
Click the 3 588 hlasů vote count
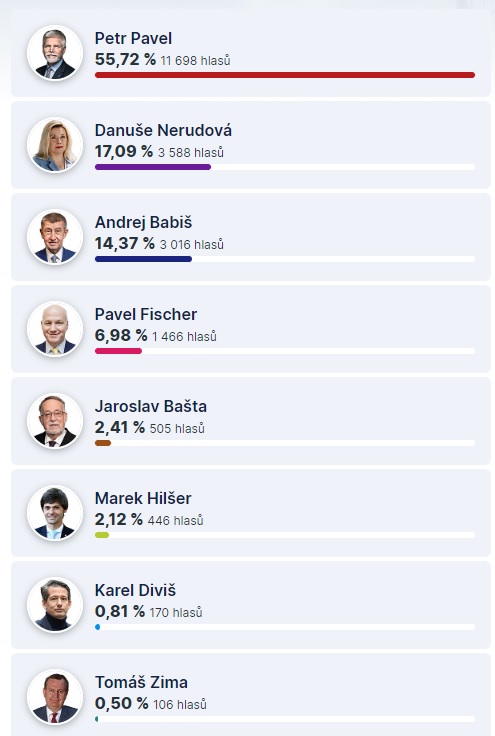click(x=191, y=153)
